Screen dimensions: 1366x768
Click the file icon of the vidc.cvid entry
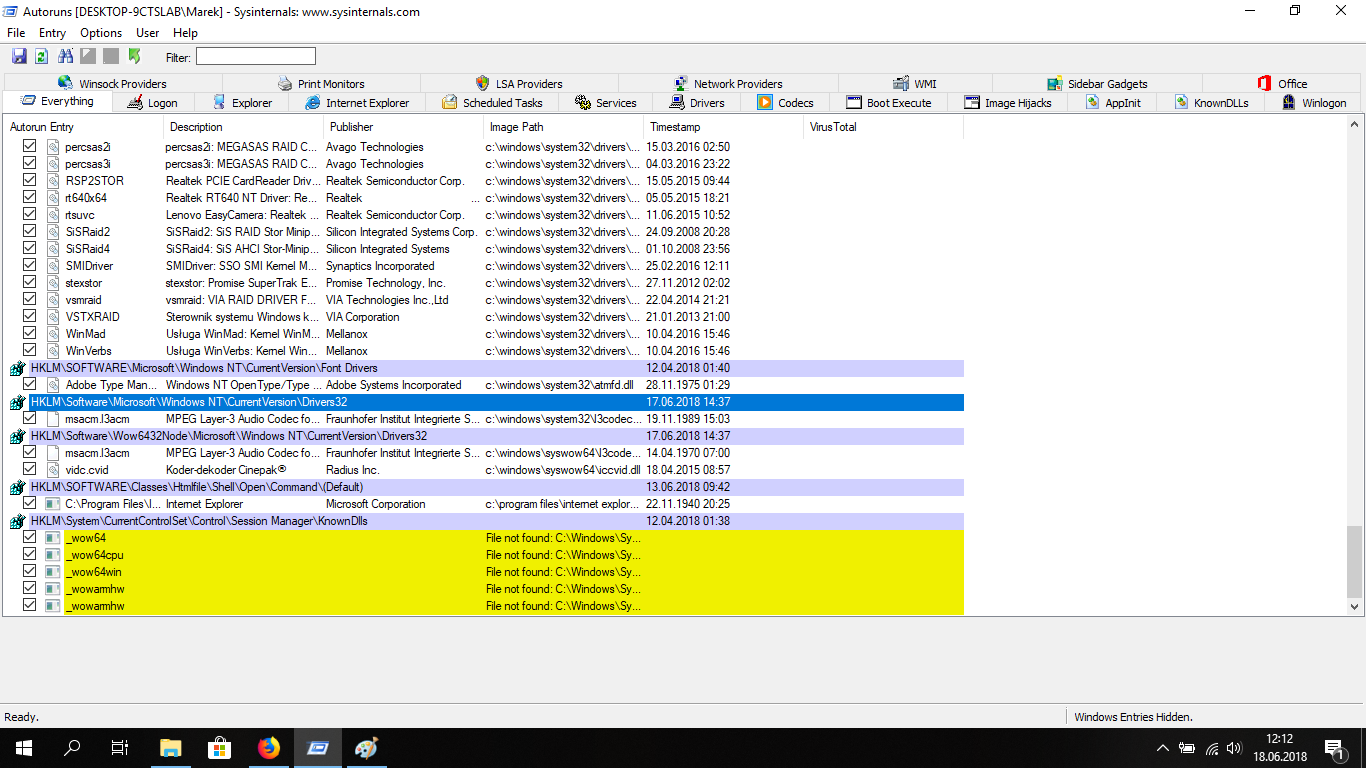pyautogui.click(x=53, y=470)
